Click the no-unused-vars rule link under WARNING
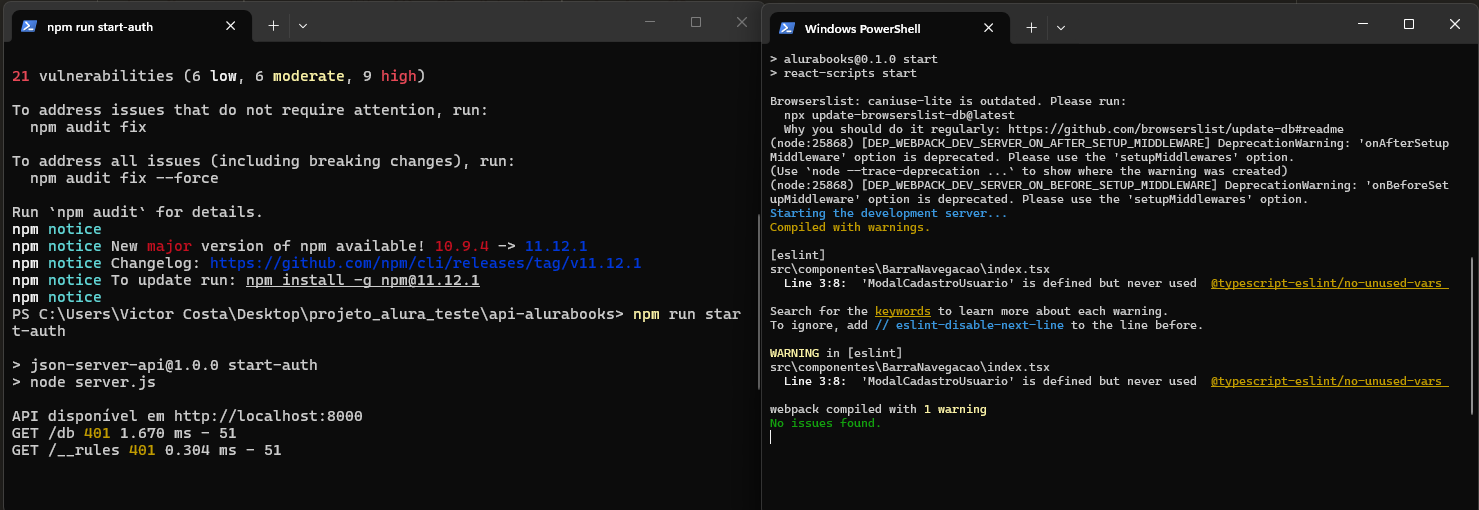 [1328, 382]
